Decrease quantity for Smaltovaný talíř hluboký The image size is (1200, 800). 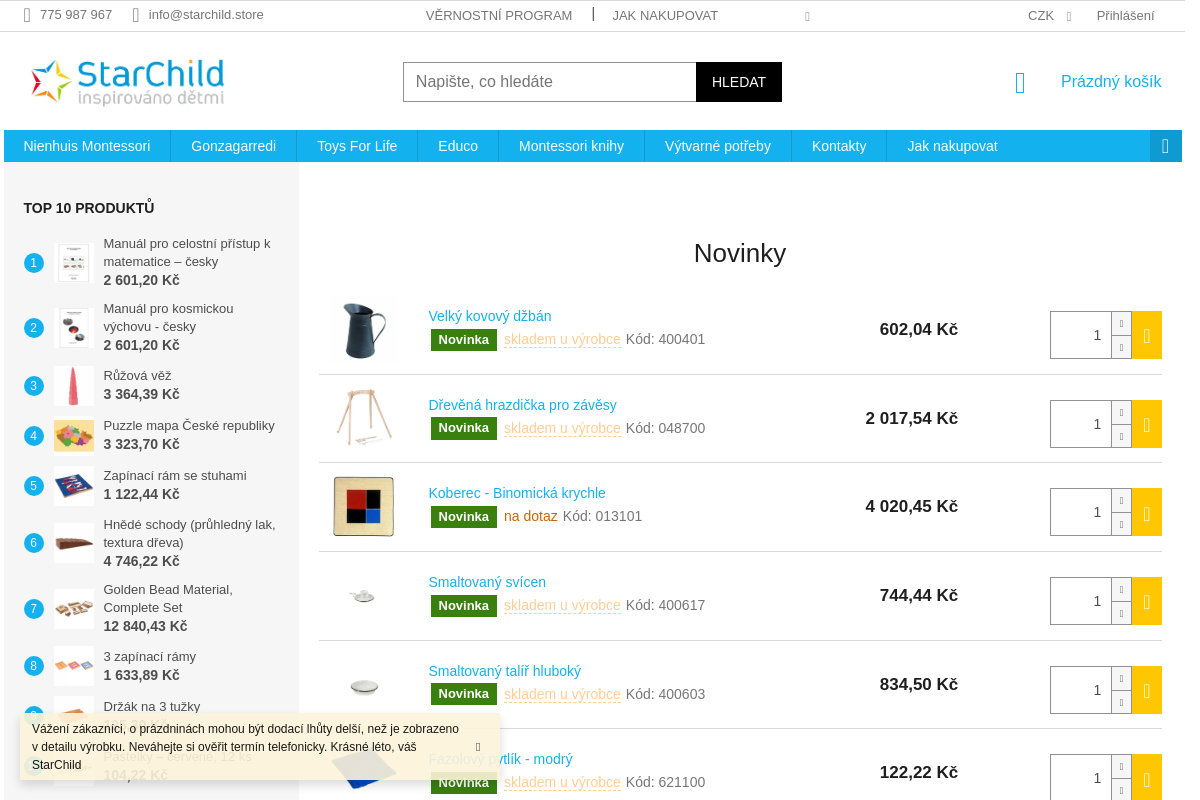[x=1121, y=702]
